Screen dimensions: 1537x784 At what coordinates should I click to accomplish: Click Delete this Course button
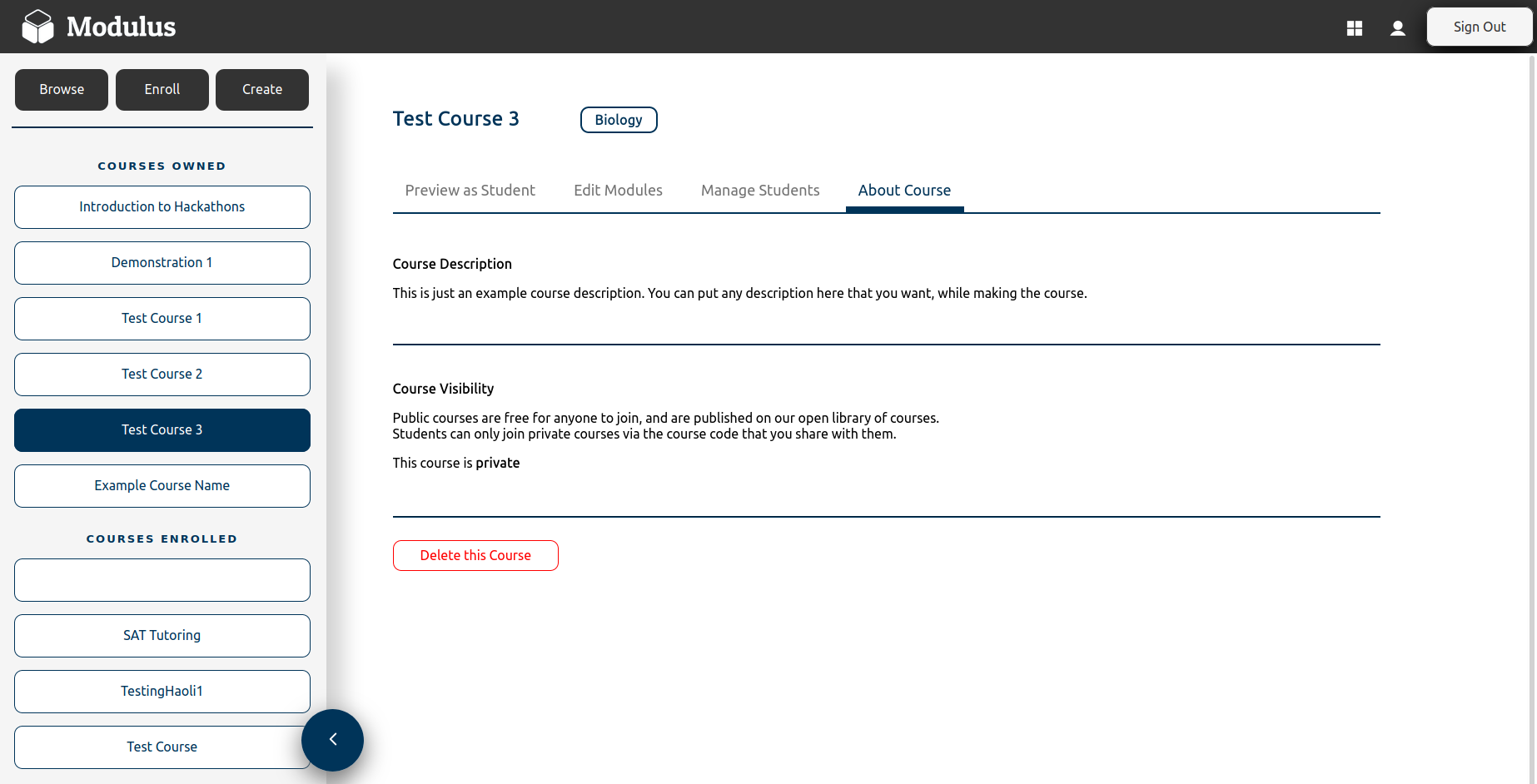tap(475, 556)
